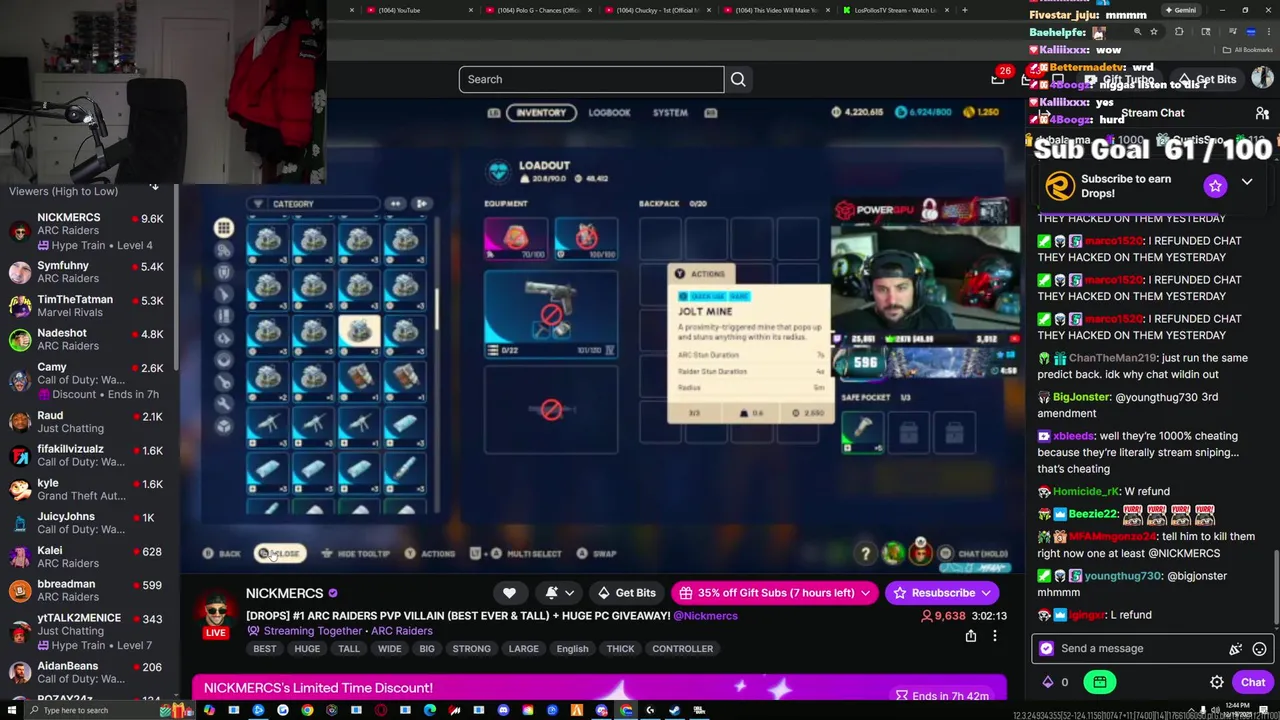Open fifakillvizualz channel in sidebar

click(x=87, y=456)
